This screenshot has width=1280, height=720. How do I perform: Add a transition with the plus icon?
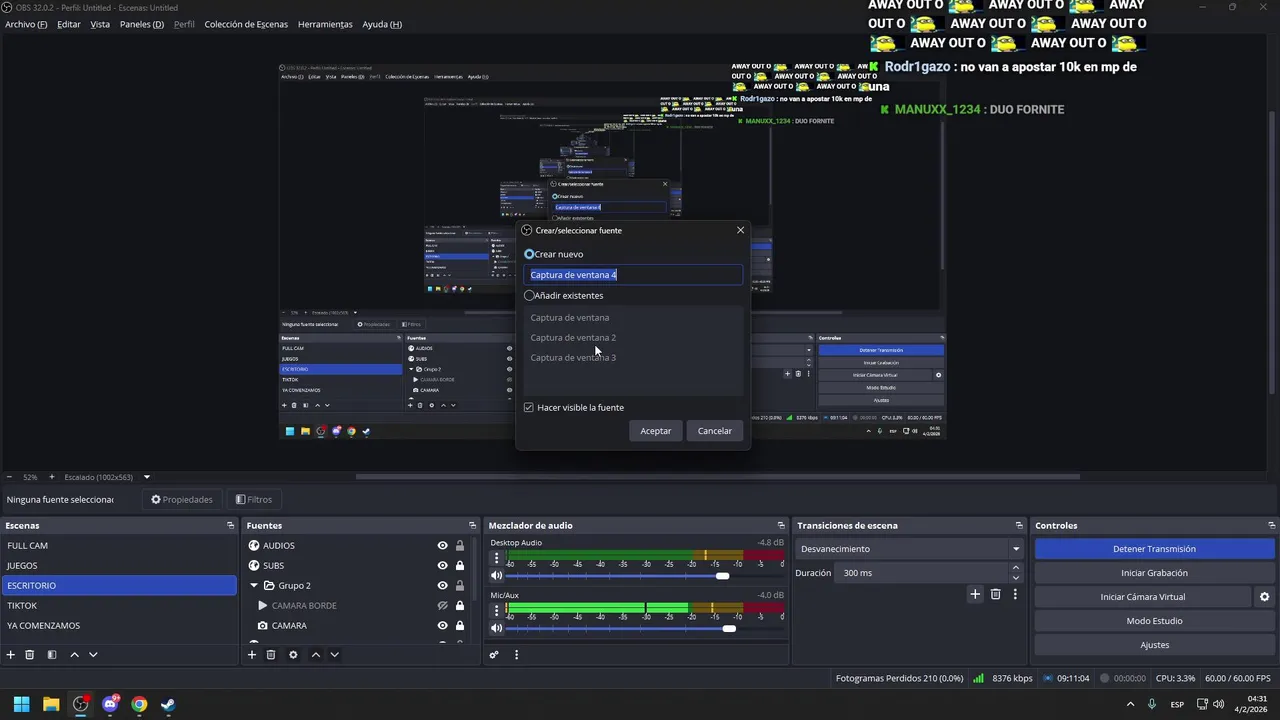tap(975, 594)
